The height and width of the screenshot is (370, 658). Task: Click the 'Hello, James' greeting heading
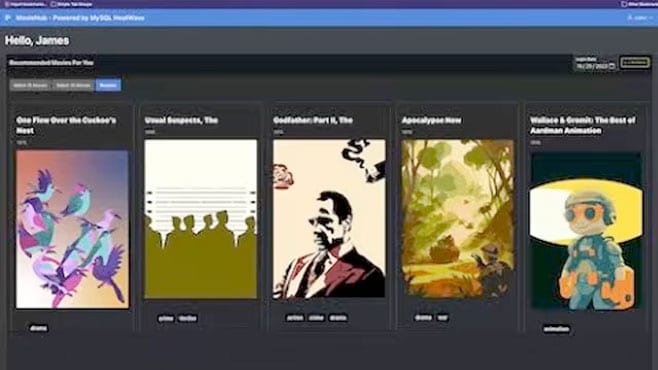click(37, 41)
